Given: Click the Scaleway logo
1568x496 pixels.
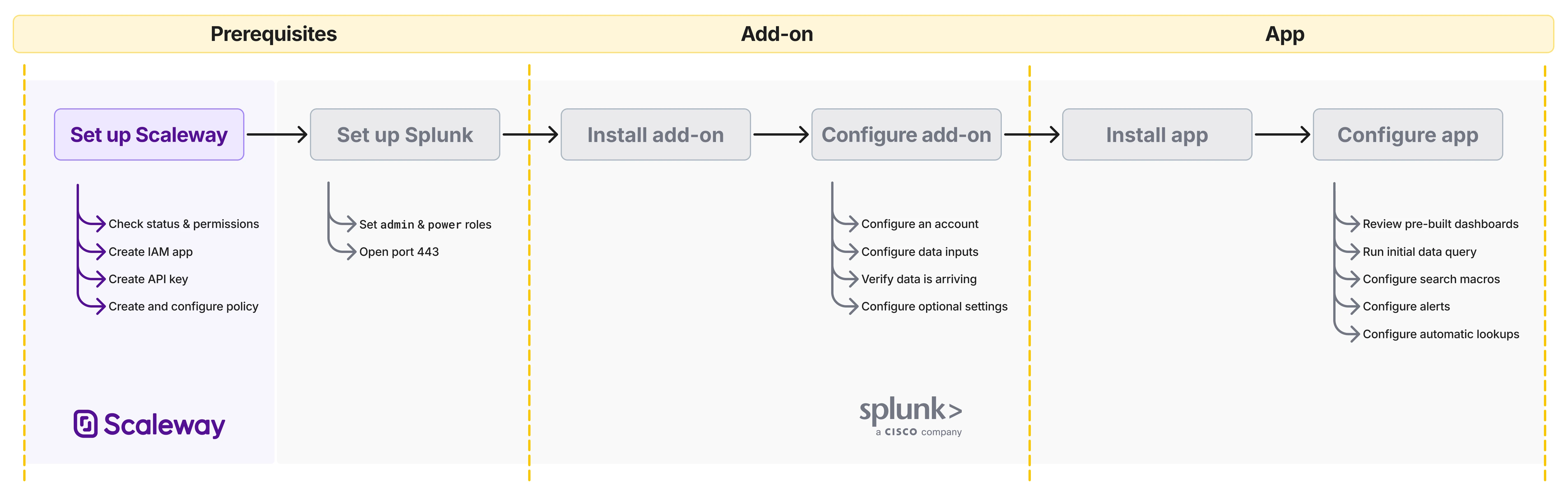Looking at the screenshot, I should coord(149,424).
